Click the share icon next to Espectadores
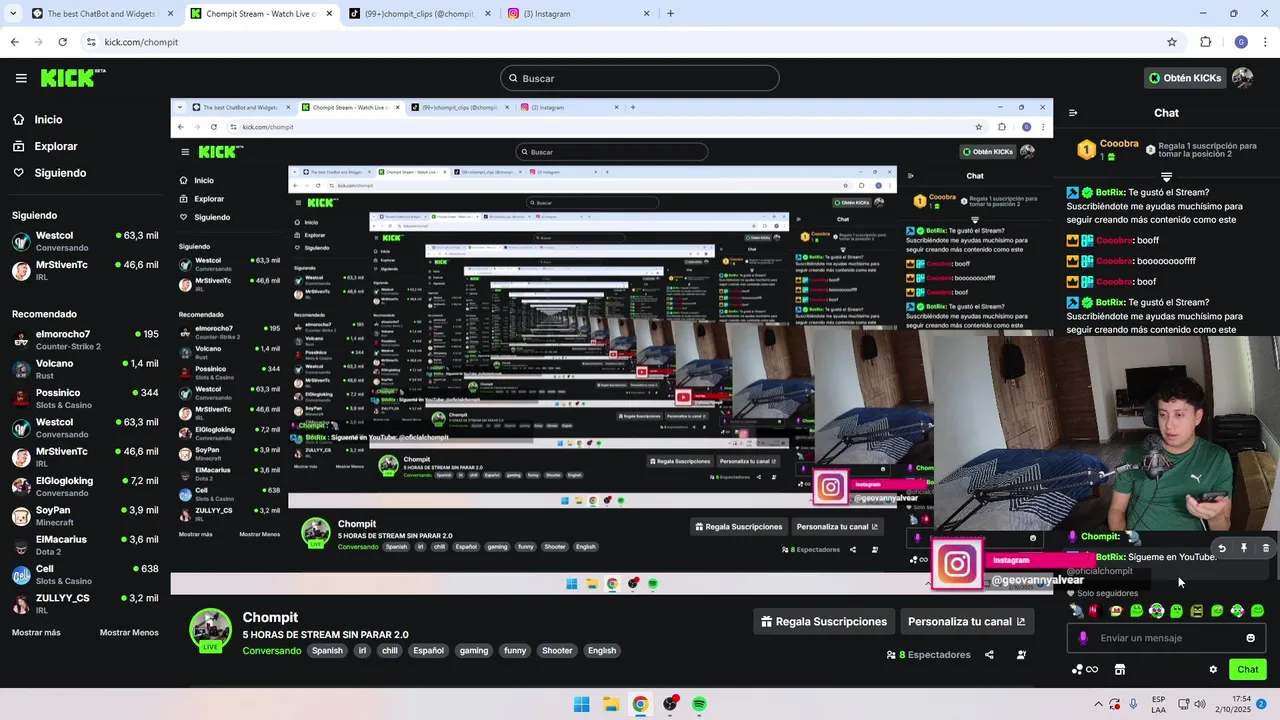Viewport: 1280px width, 720px height. click(989, 655)
